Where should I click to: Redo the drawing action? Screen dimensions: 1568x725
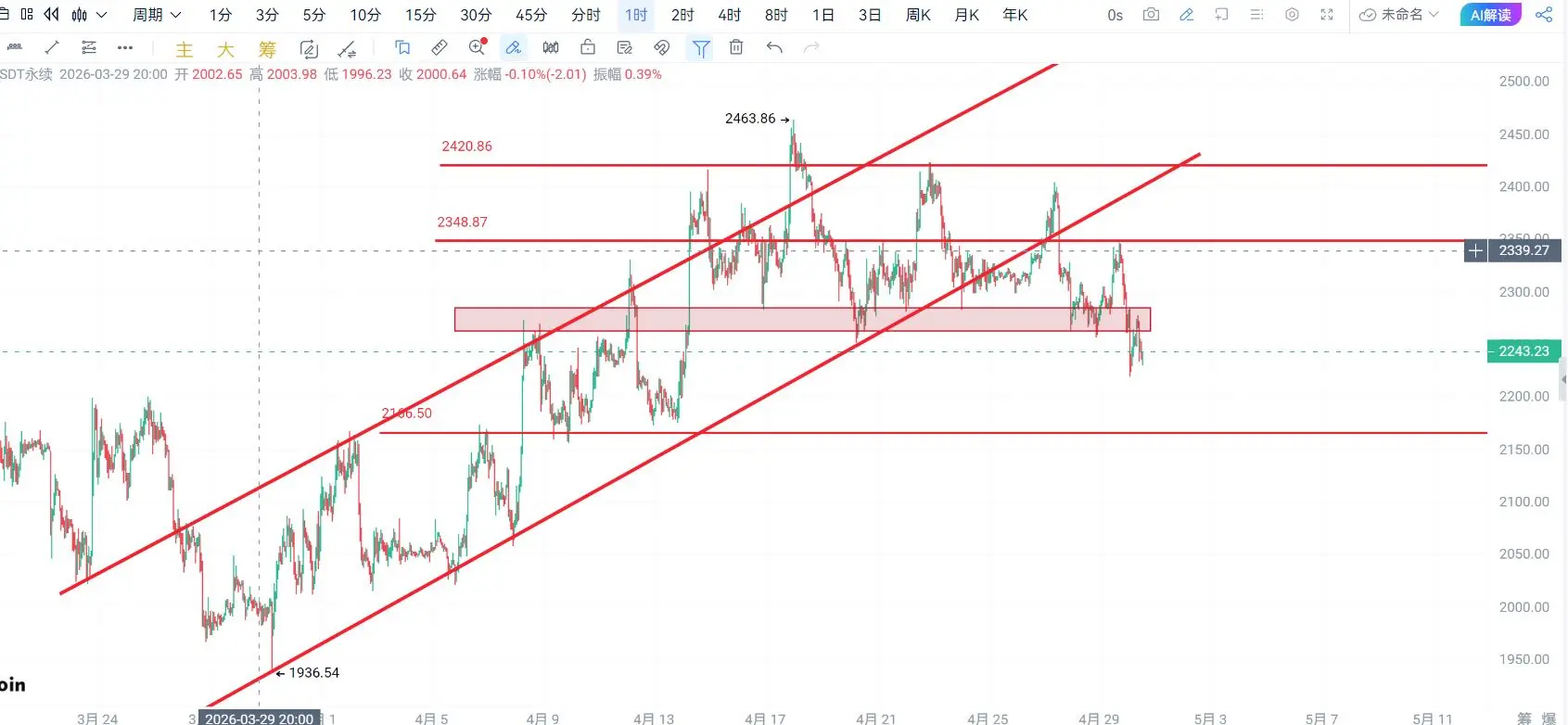coord(811,47)
